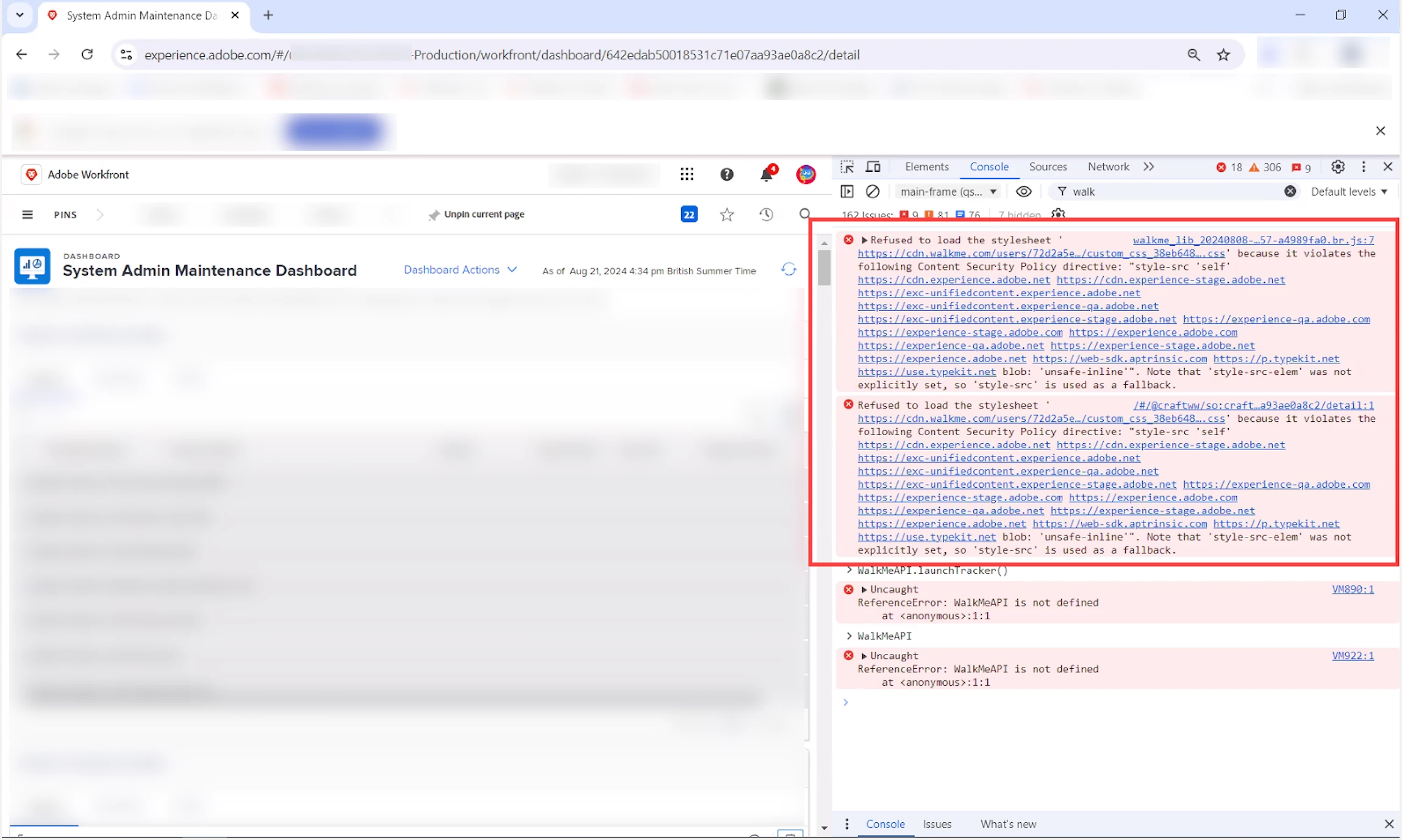Open the notifications bell

coord(767,175)
